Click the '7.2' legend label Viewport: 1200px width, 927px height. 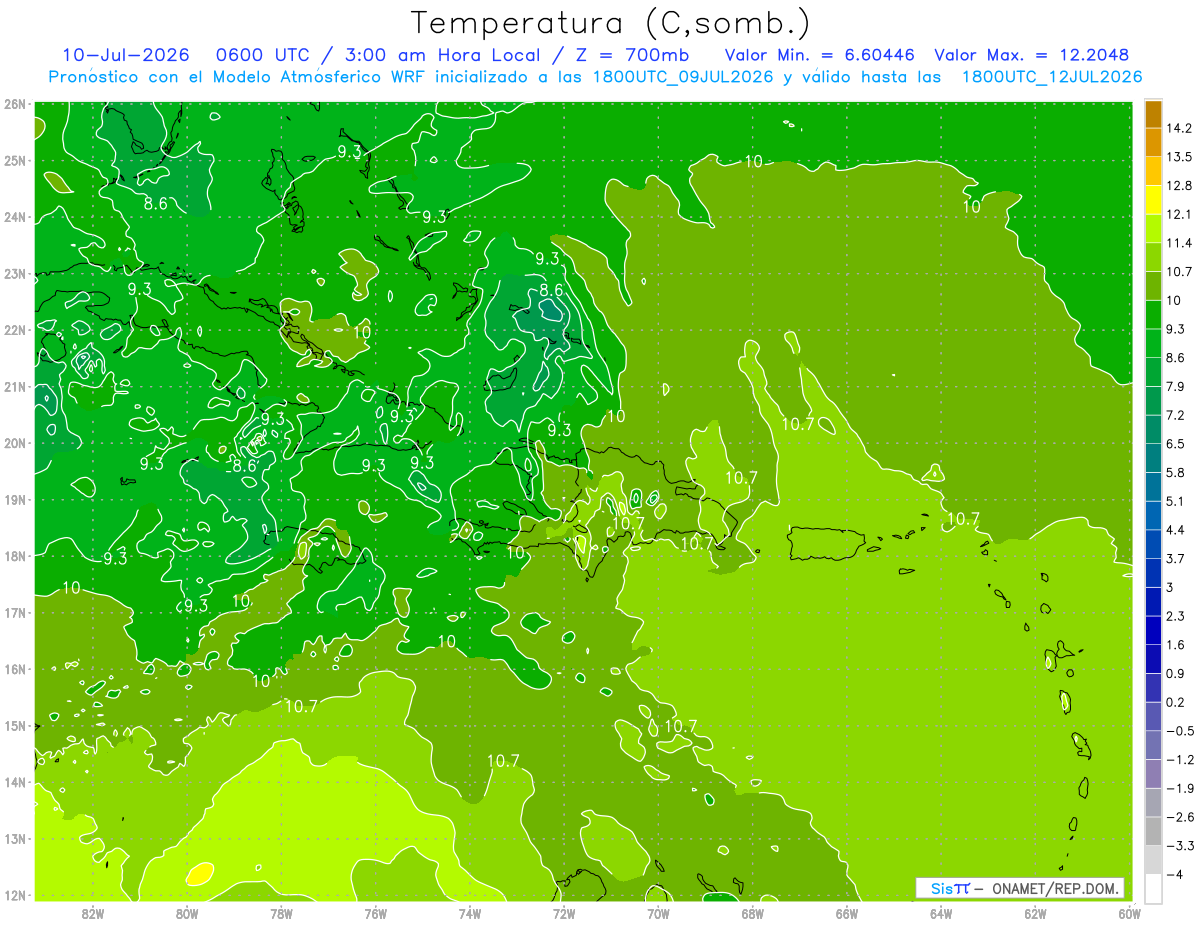1176,415
